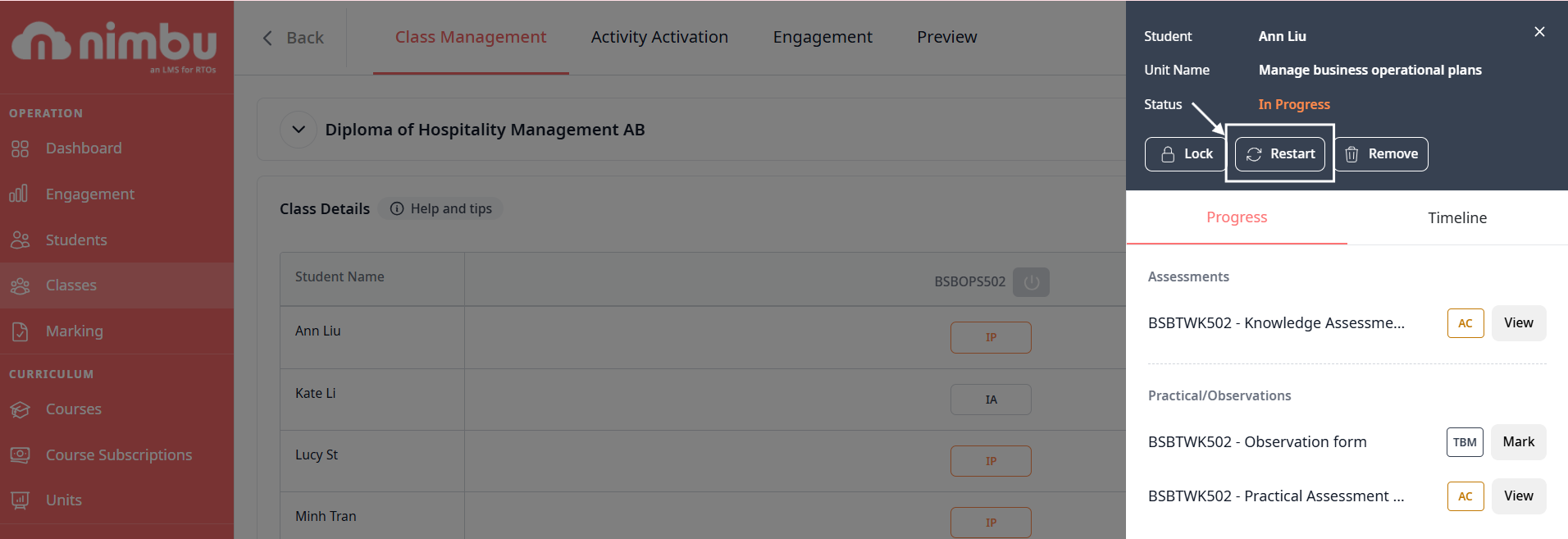Lock Ann Liu's unit

pyautogui.click(x=1185, y=154)
